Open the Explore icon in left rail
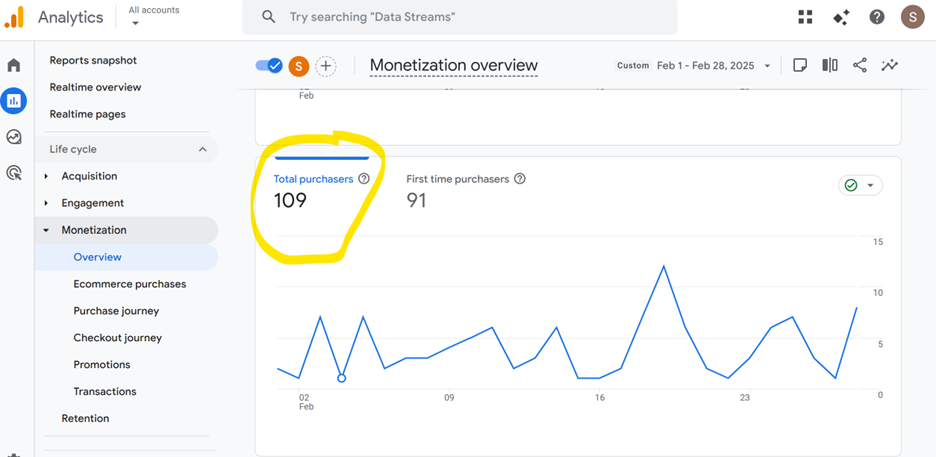The height and width of the screenshot is (457, 936). pos(14,137)
